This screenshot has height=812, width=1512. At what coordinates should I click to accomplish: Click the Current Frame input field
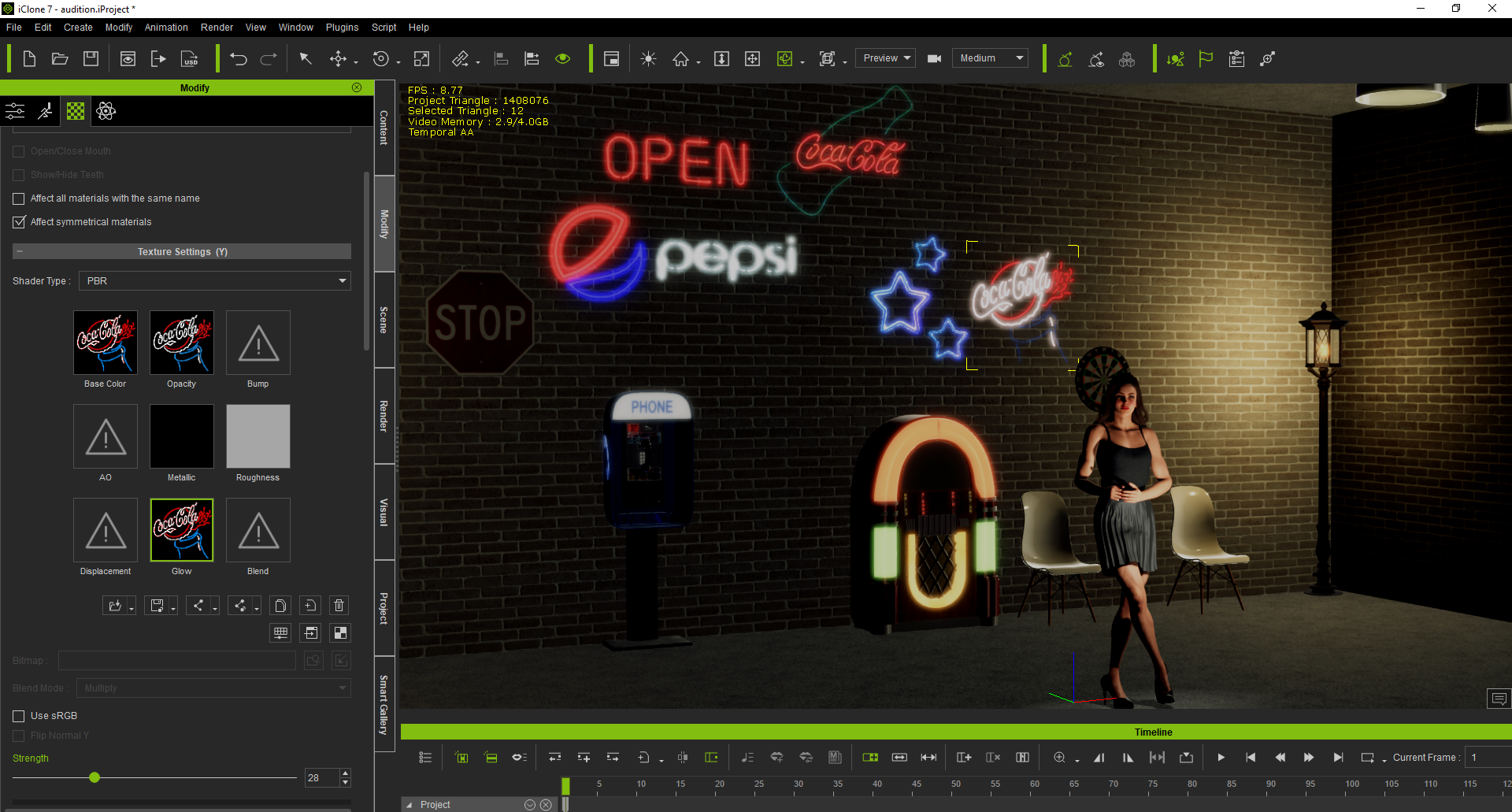pyautogui.click(x=1488, y=758)
